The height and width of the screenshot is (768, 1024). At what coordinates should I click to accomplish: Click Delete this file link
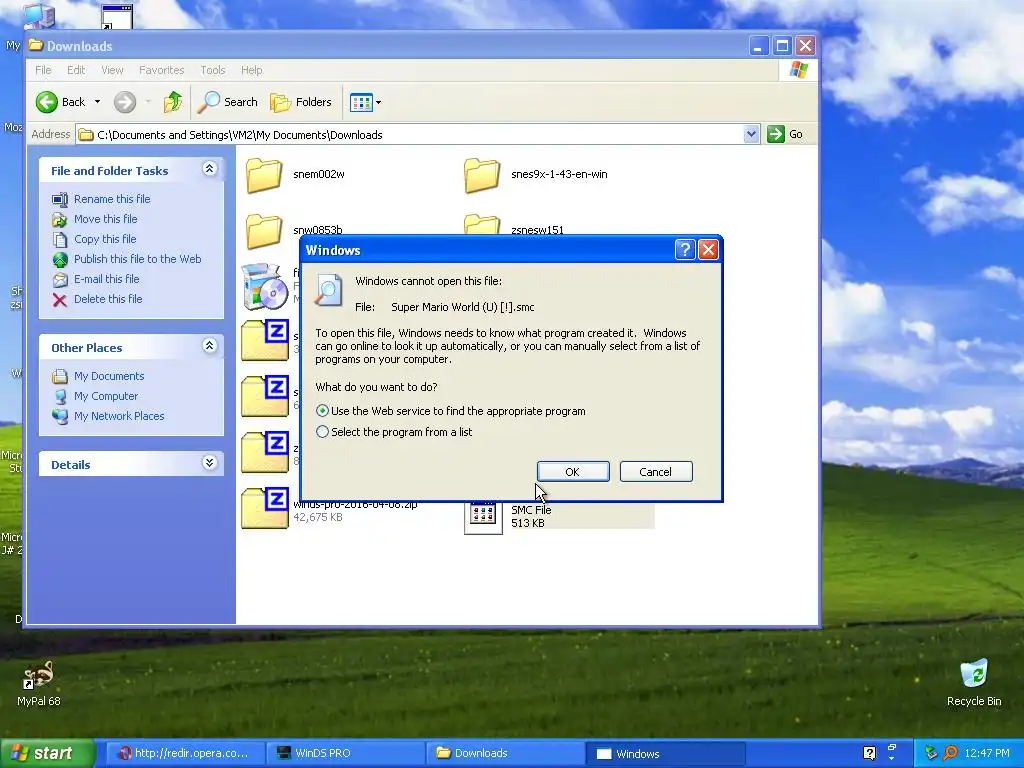(x=108, y=299)
